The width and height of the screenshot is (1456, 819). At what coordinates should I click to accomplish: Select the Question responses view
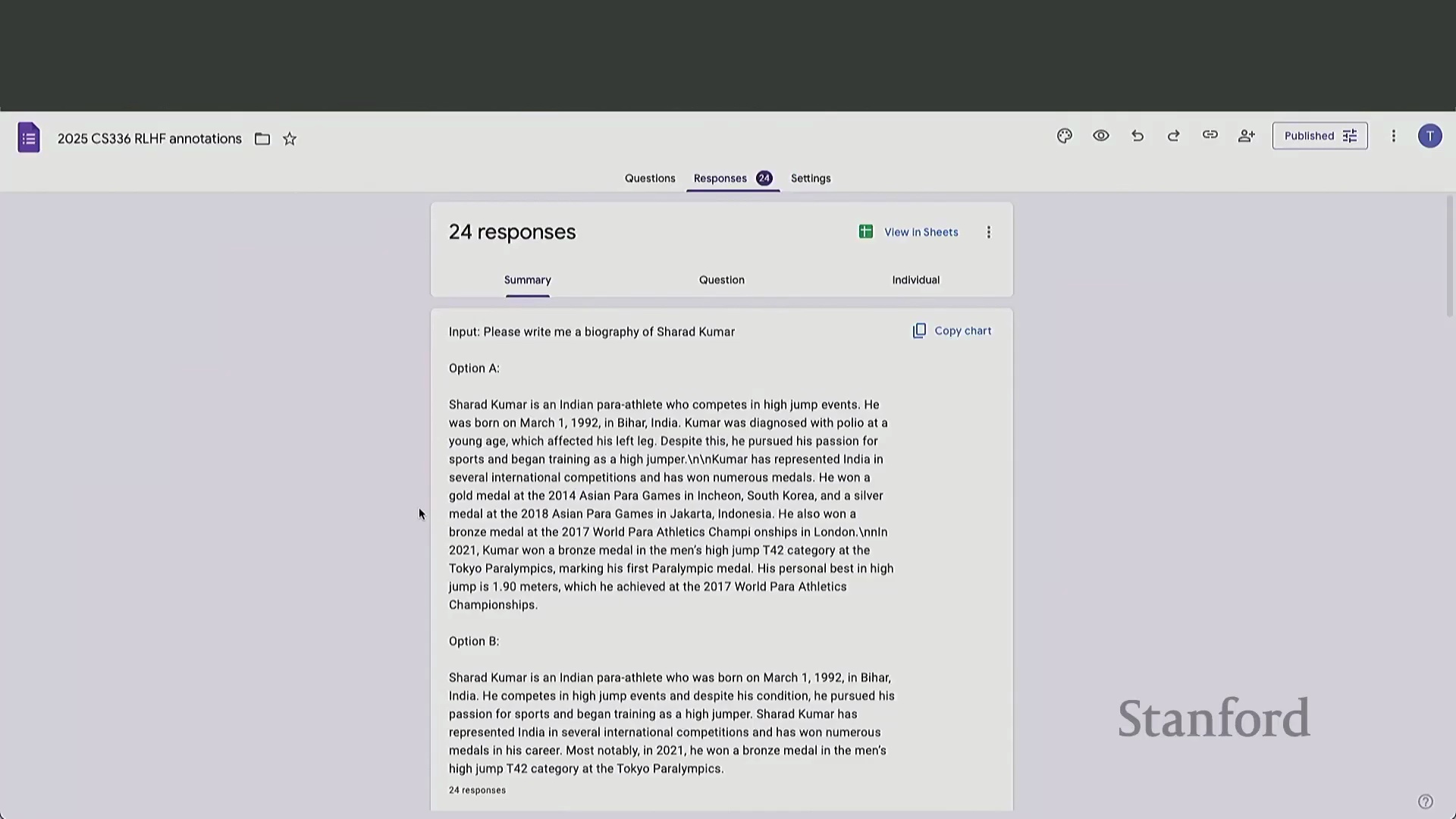[721, 280]
